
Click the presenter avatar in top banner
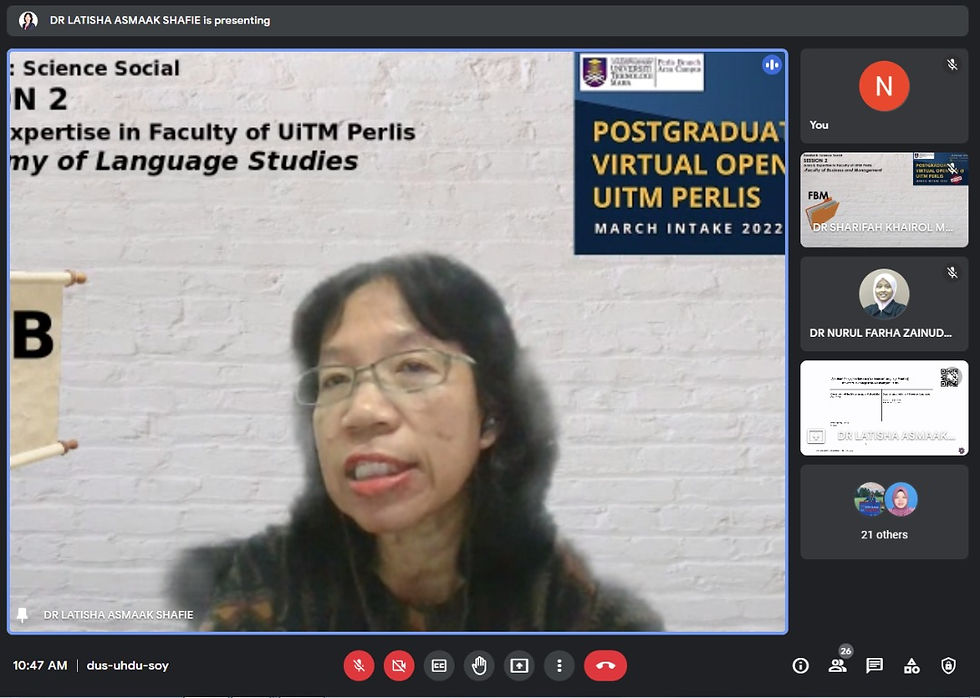pos(28,20)
